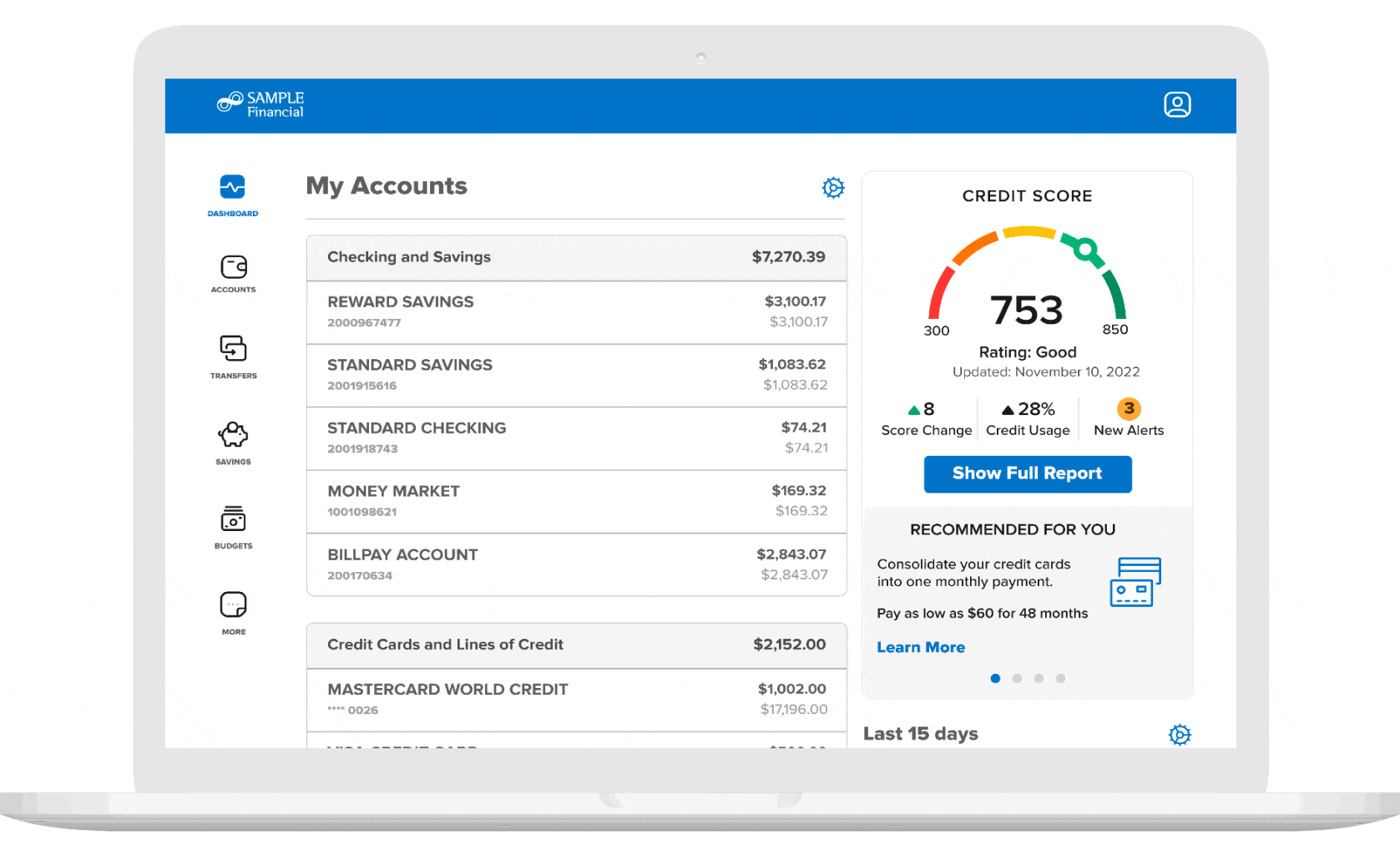1400x855 pixels.
Task: Open the Dashboard sidebar icon
Action: 233,188
